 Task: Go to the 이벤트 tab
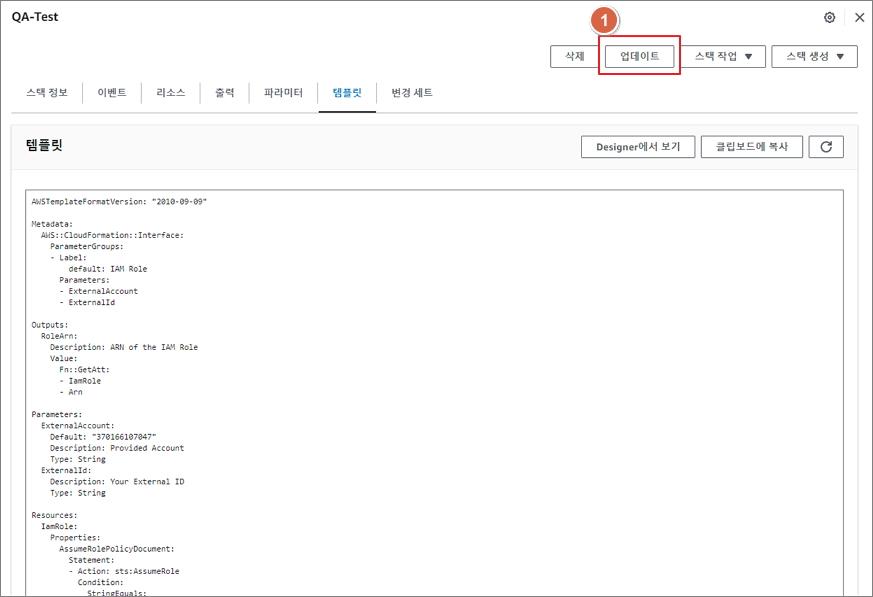click(x=112, y=93)
